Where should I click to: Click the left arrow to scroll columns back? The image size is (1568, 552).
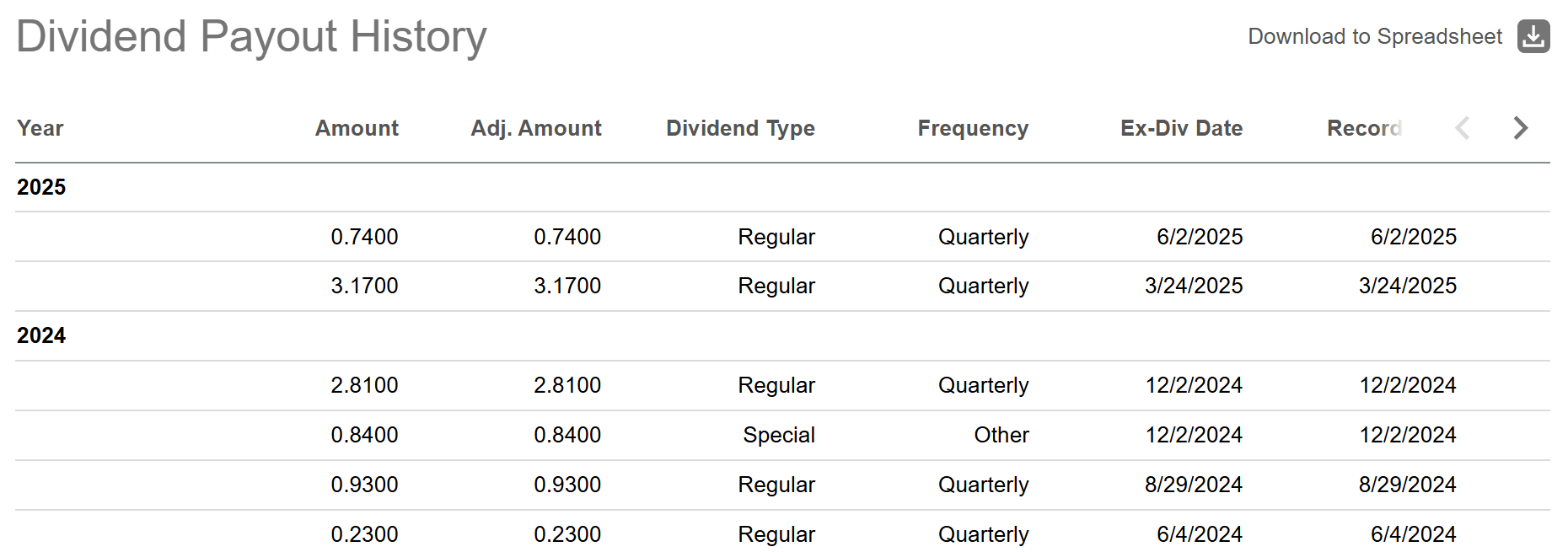coord(1463,128)
